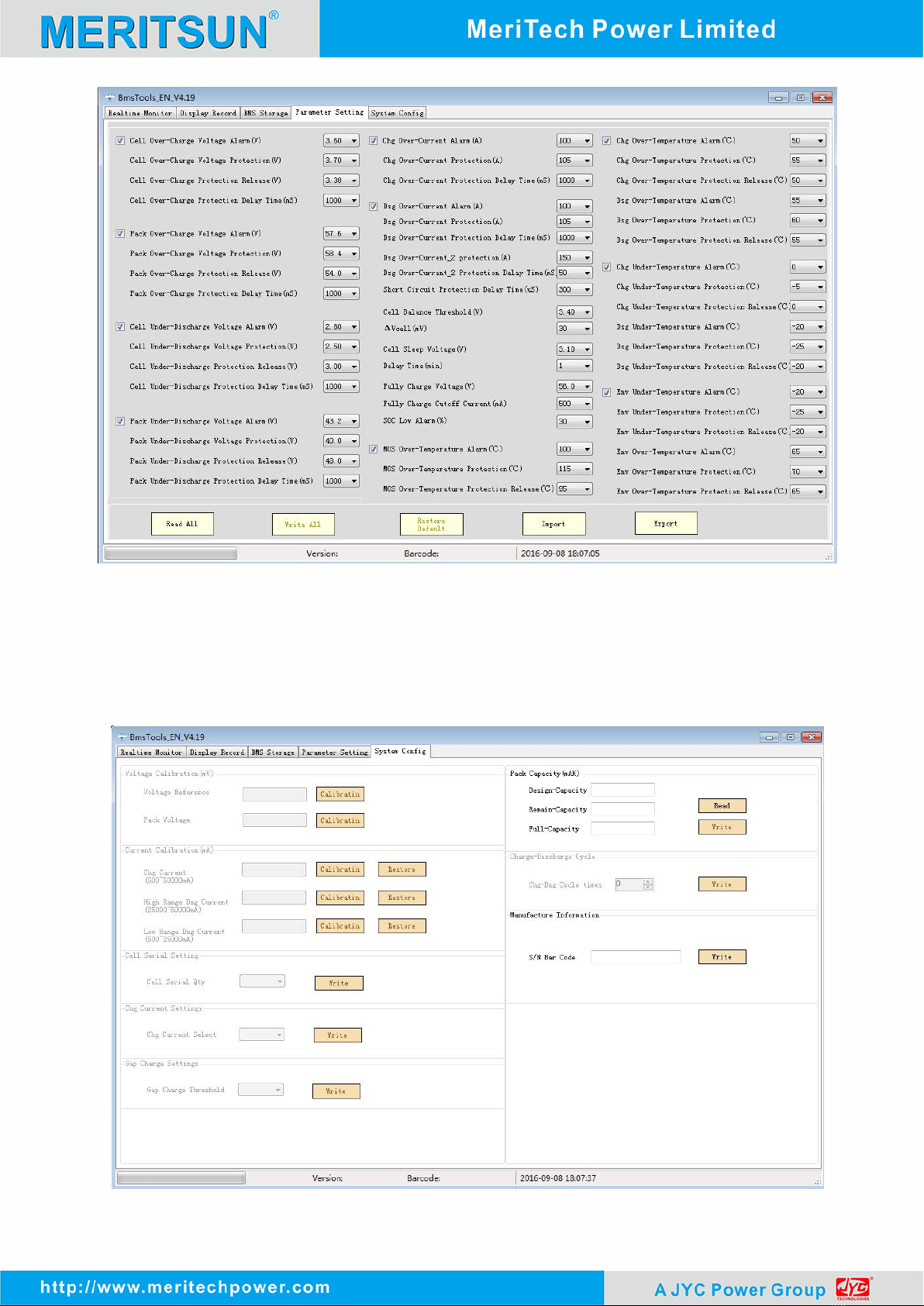
Task: Open Parameter Setting tab in System Config window
Action: click(334, 753)
